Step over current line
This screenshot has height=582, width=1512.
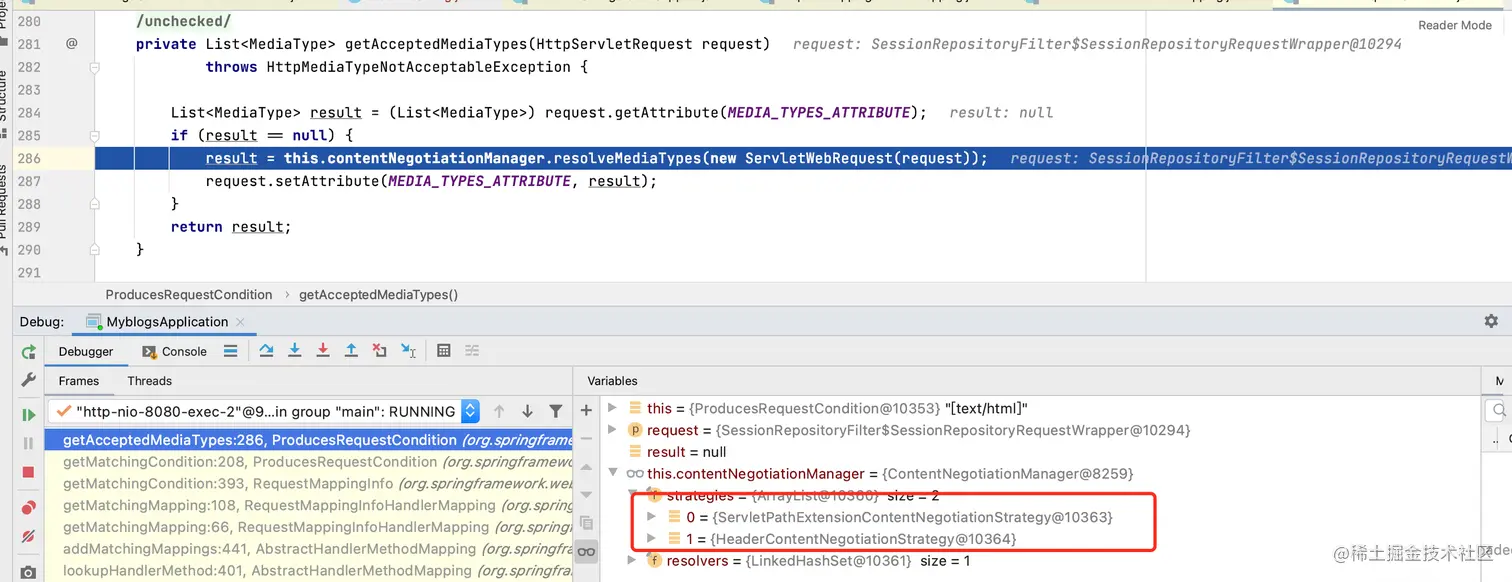pyautogui.click(x=266, y=351)
